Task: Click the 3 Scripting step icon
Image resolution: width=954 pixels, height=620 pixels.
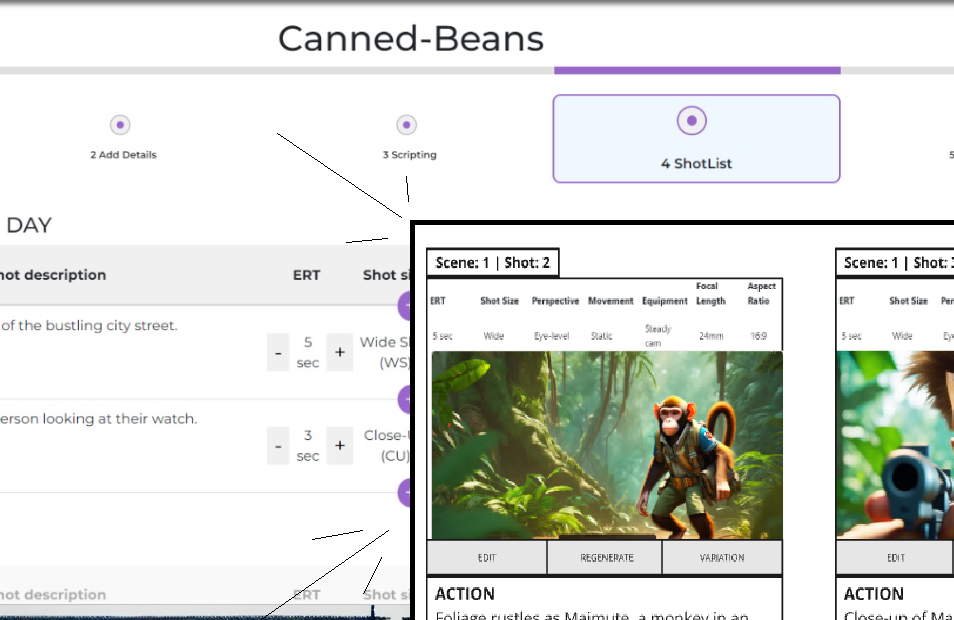Action: (x=407, y=125)
